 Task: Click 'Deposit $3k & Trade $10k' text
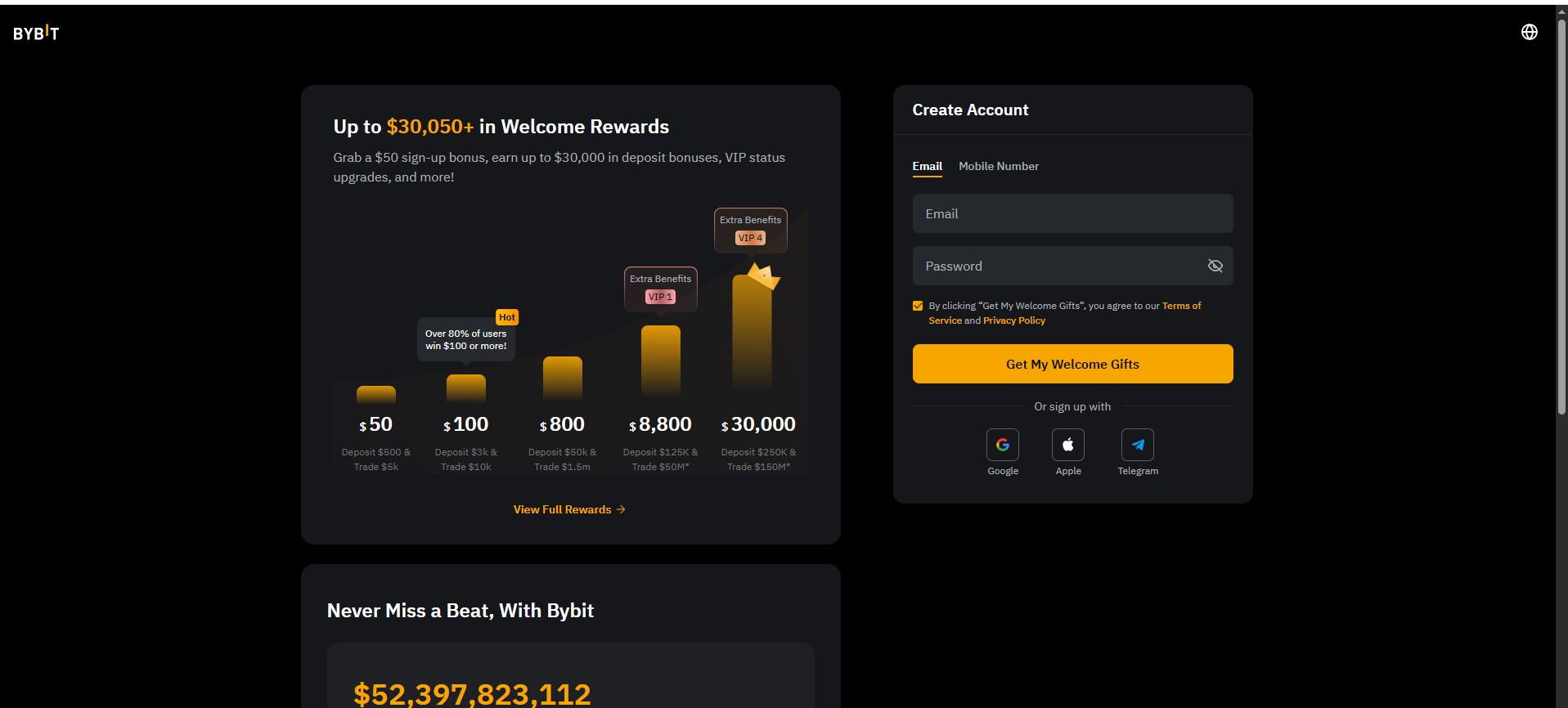click(x=465, y=459)
